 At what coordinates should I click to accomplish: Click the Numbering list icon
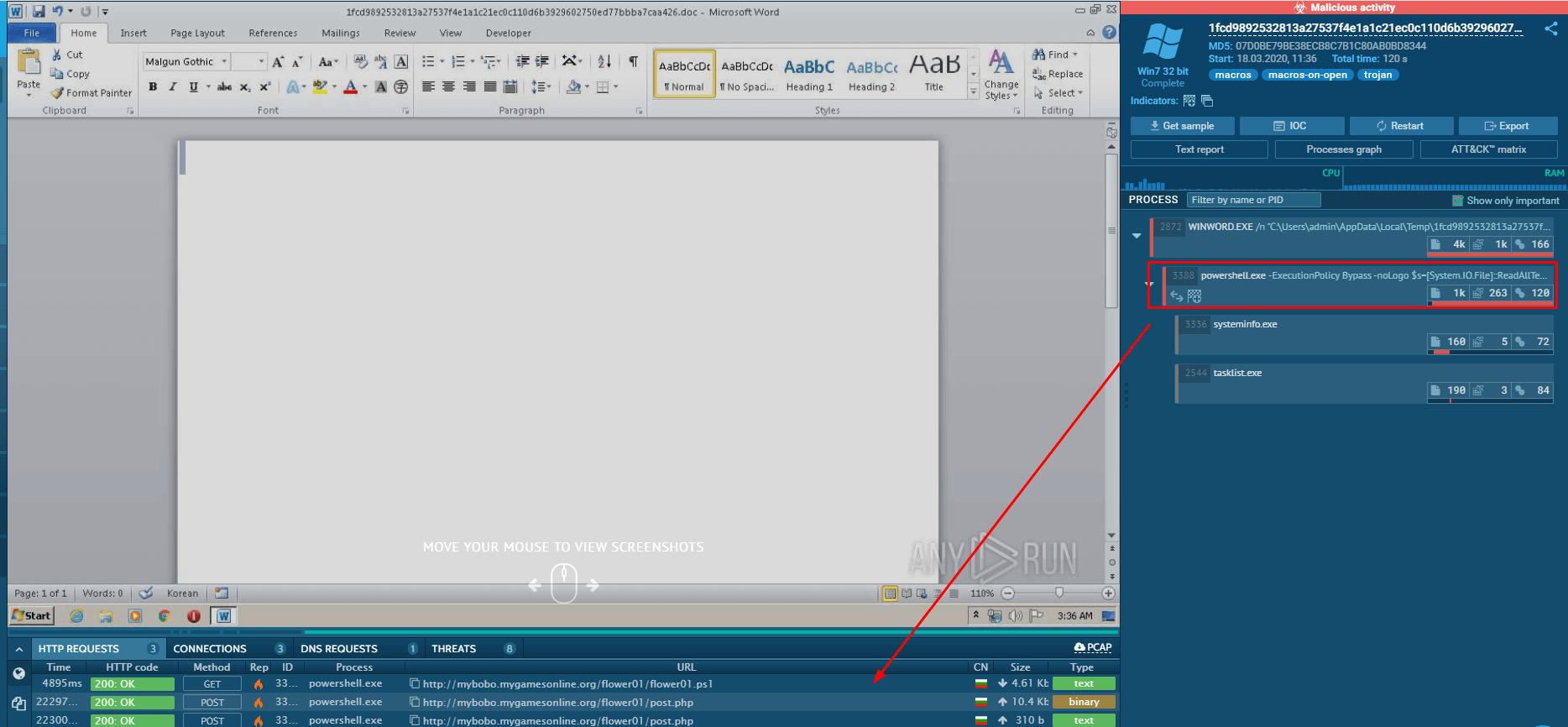(x=458, y=62)
